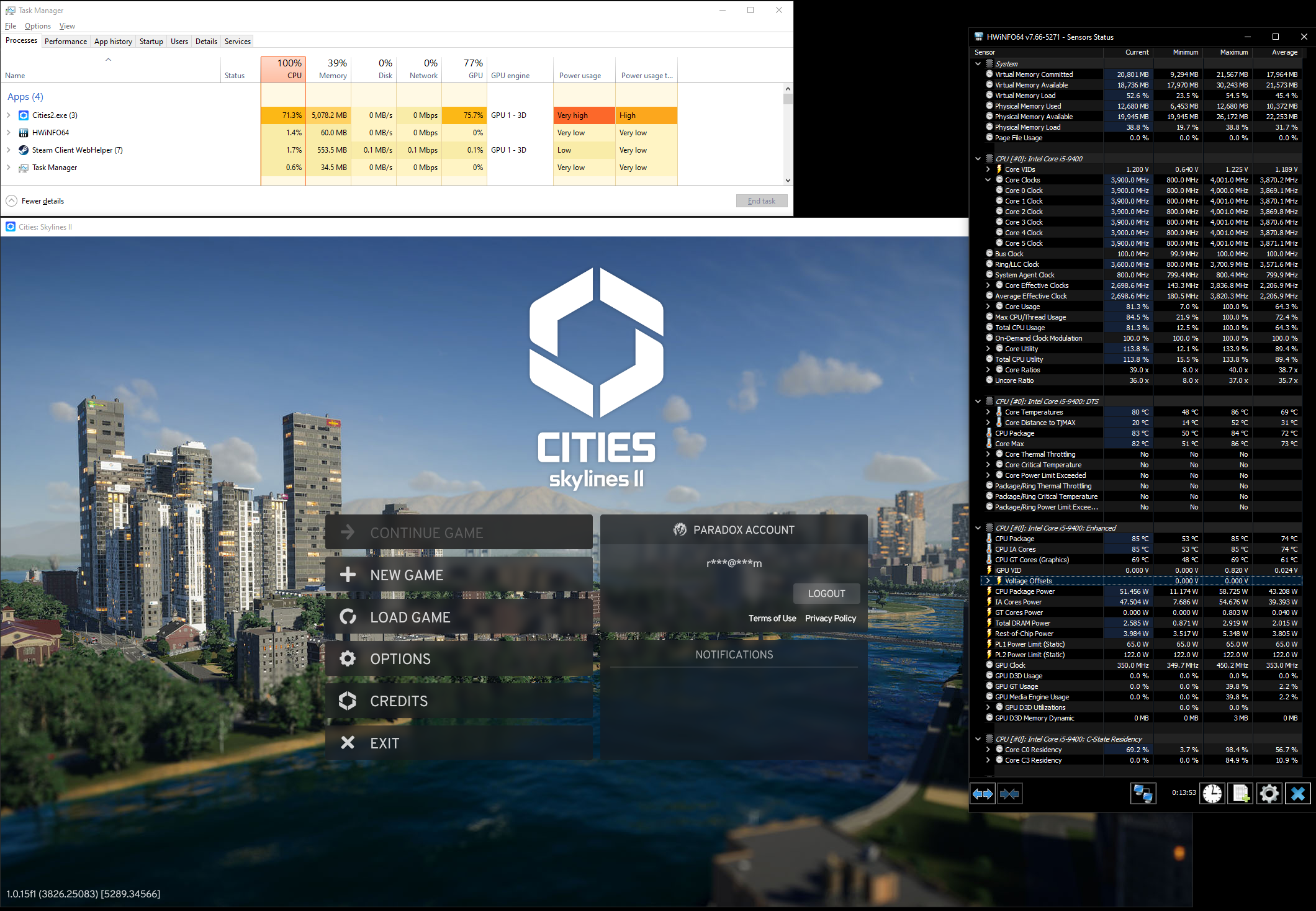Click the LOGOUT button

pos(826,593)
